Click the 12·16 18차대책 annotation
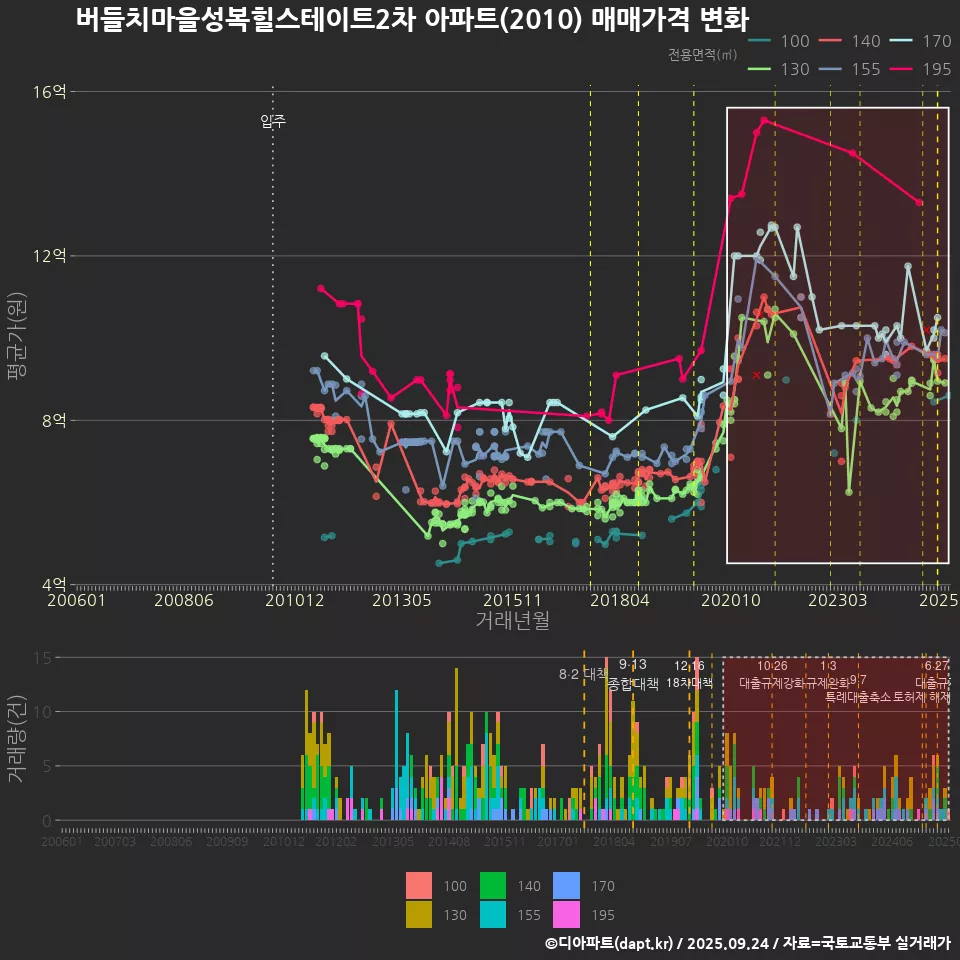This screenshot has width=960, height=960. [x=689, y=674]
